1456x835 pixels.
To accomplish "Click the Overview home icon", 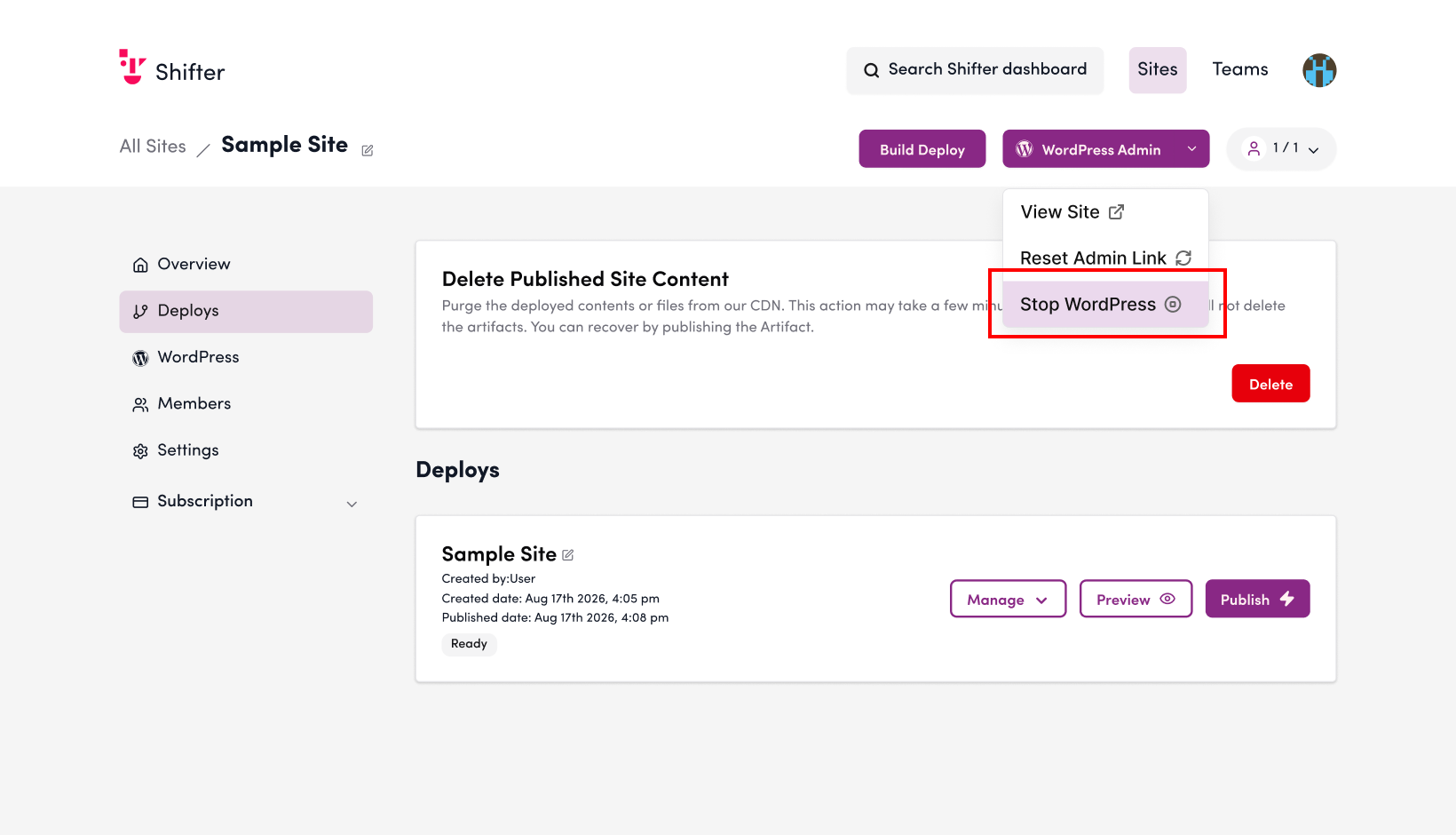I will point(140,265).
